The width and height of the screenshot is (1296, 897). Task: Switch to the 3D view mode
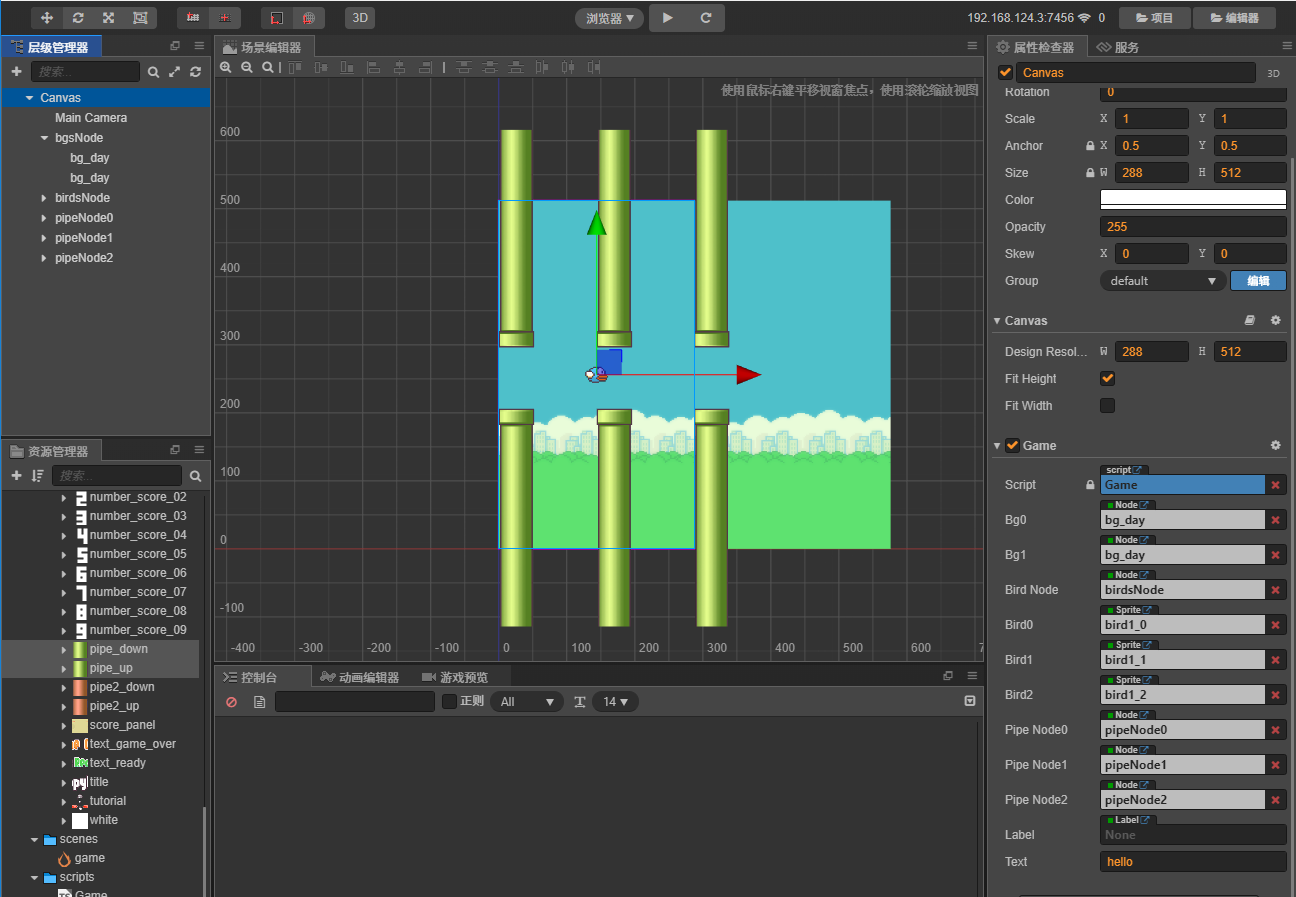360,18
